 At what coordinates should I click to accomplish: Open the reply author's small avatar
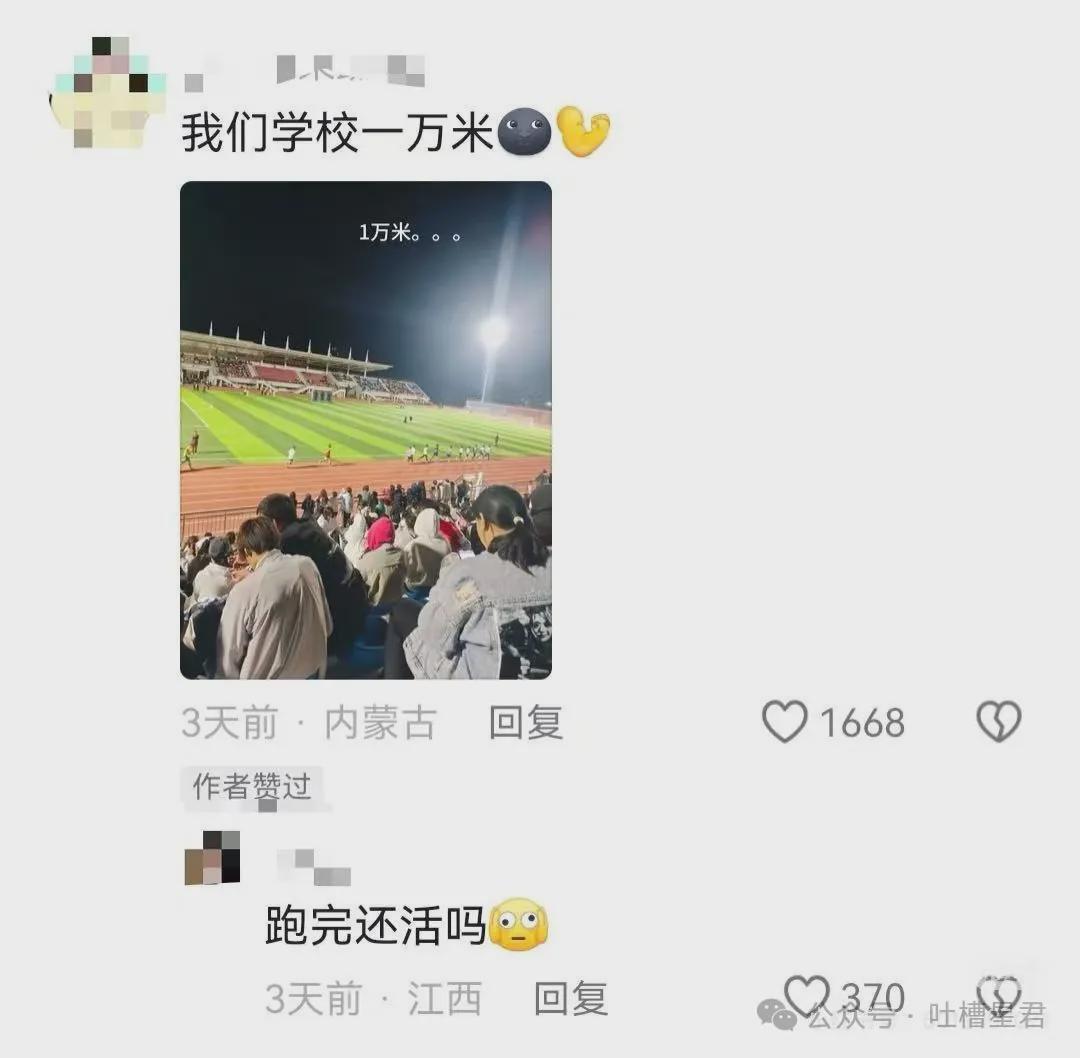[x=212, y=858]
